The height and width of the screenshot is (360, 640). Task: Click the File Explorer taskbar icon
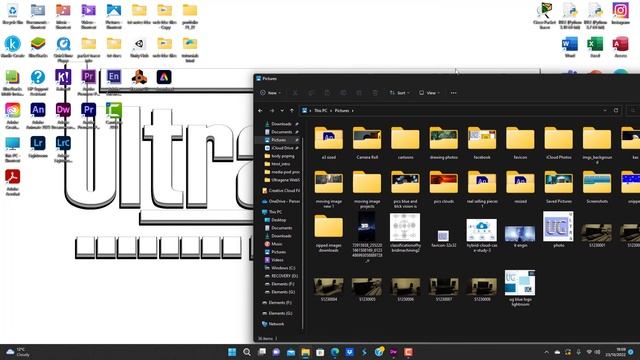[x=305, y=352]
